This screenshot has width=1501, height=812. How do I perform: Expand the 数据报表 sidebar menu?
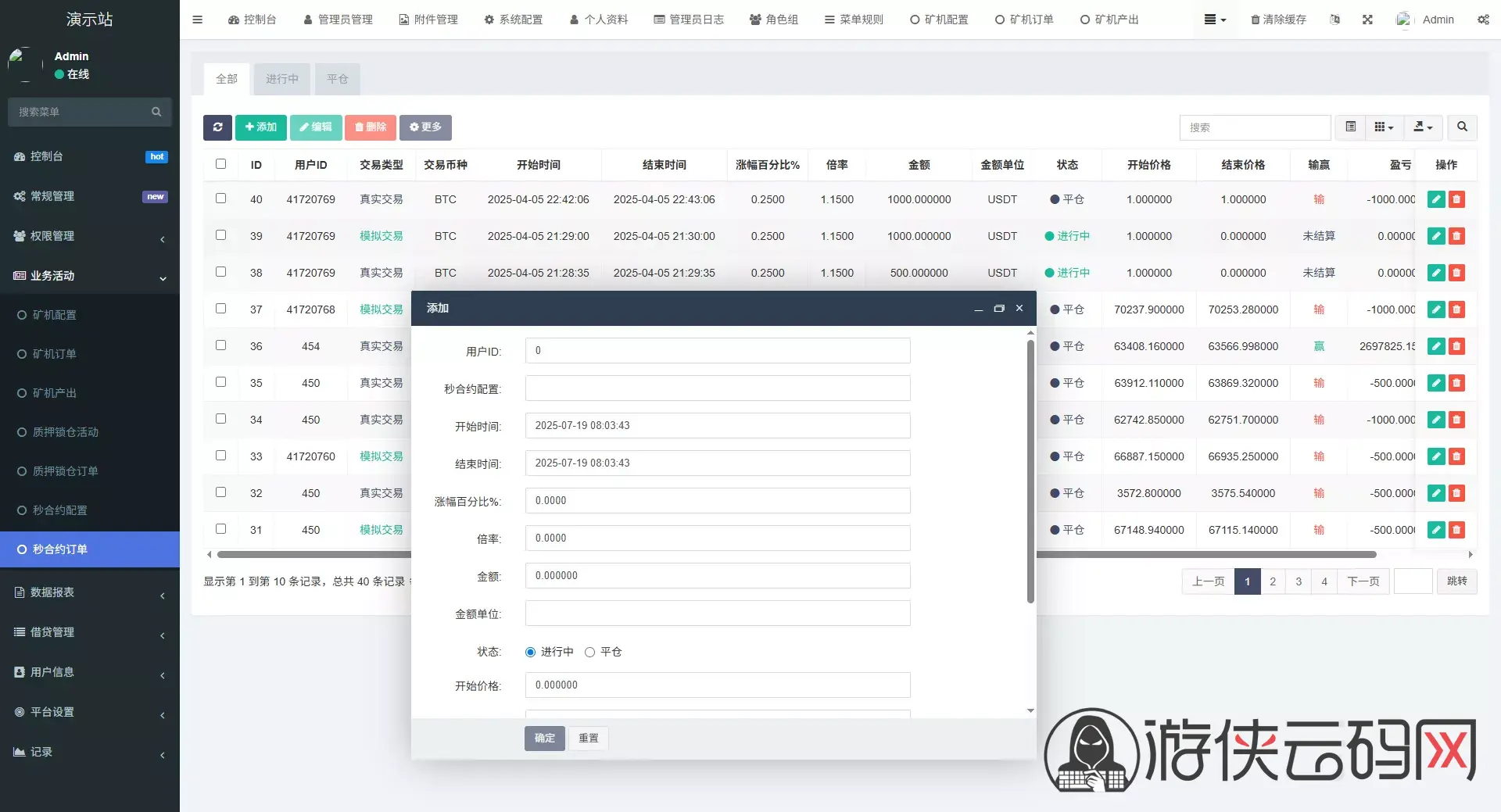point(90,592)
